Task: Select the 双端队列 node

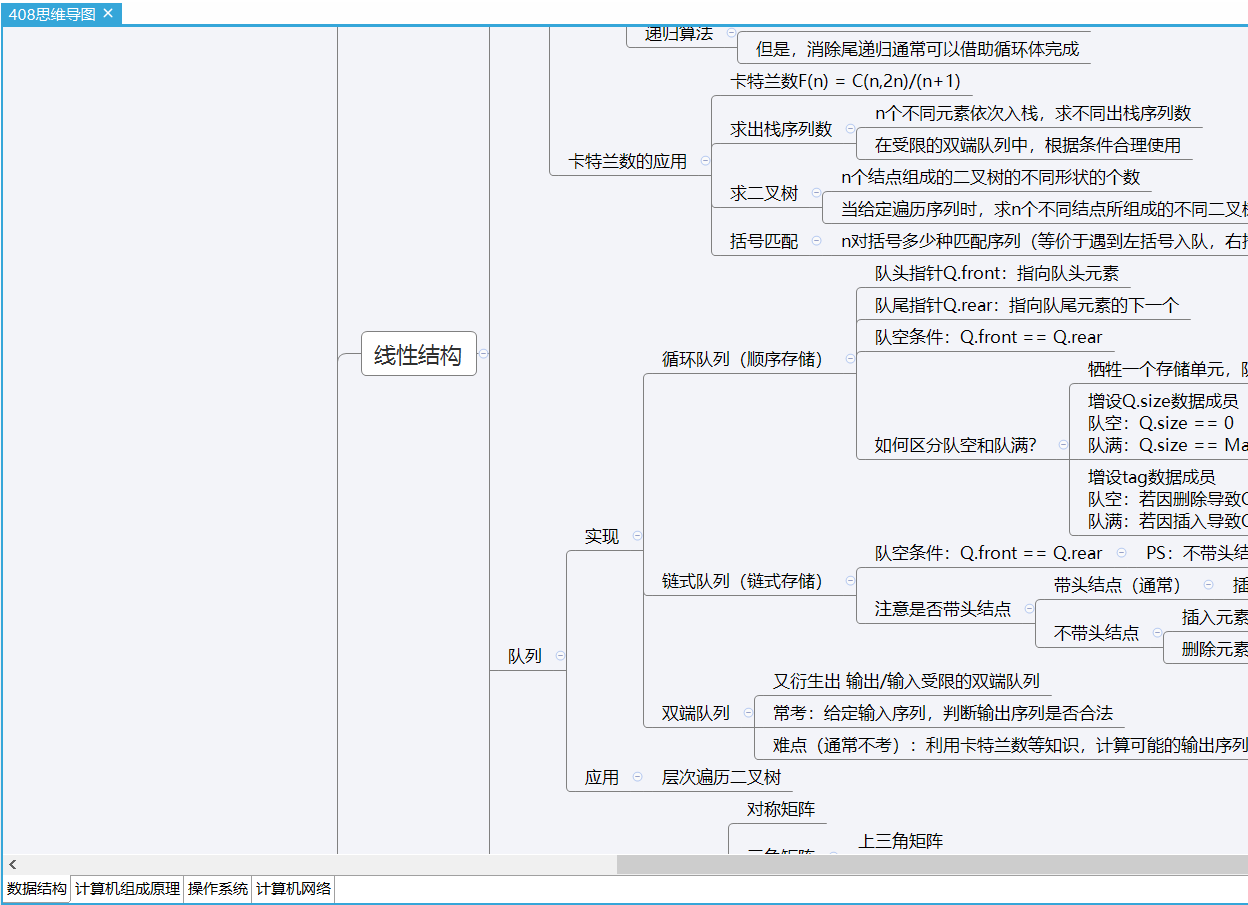Action: point(696,713)
